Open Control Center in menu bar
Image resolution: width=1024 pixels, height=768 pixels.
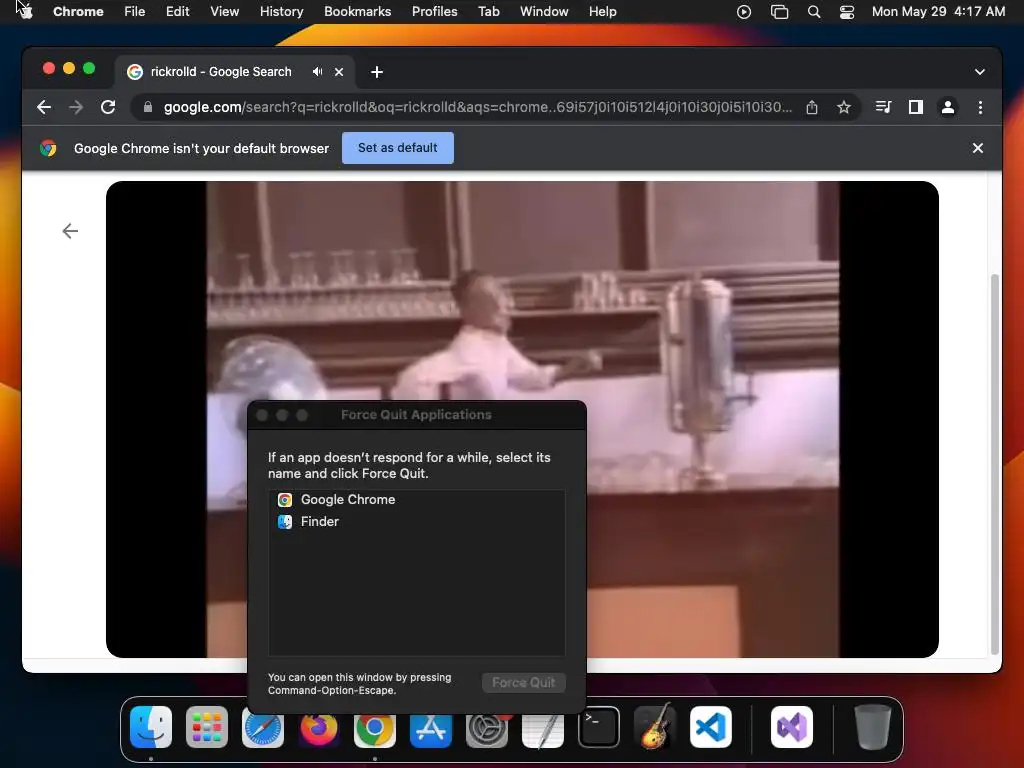(x=847, y=12)
